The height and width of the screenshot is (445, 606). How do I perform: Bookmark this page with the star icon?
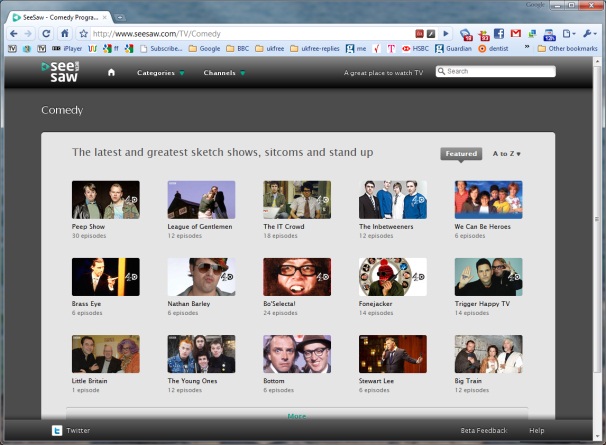pyautogui.click(x=83, y=34)
